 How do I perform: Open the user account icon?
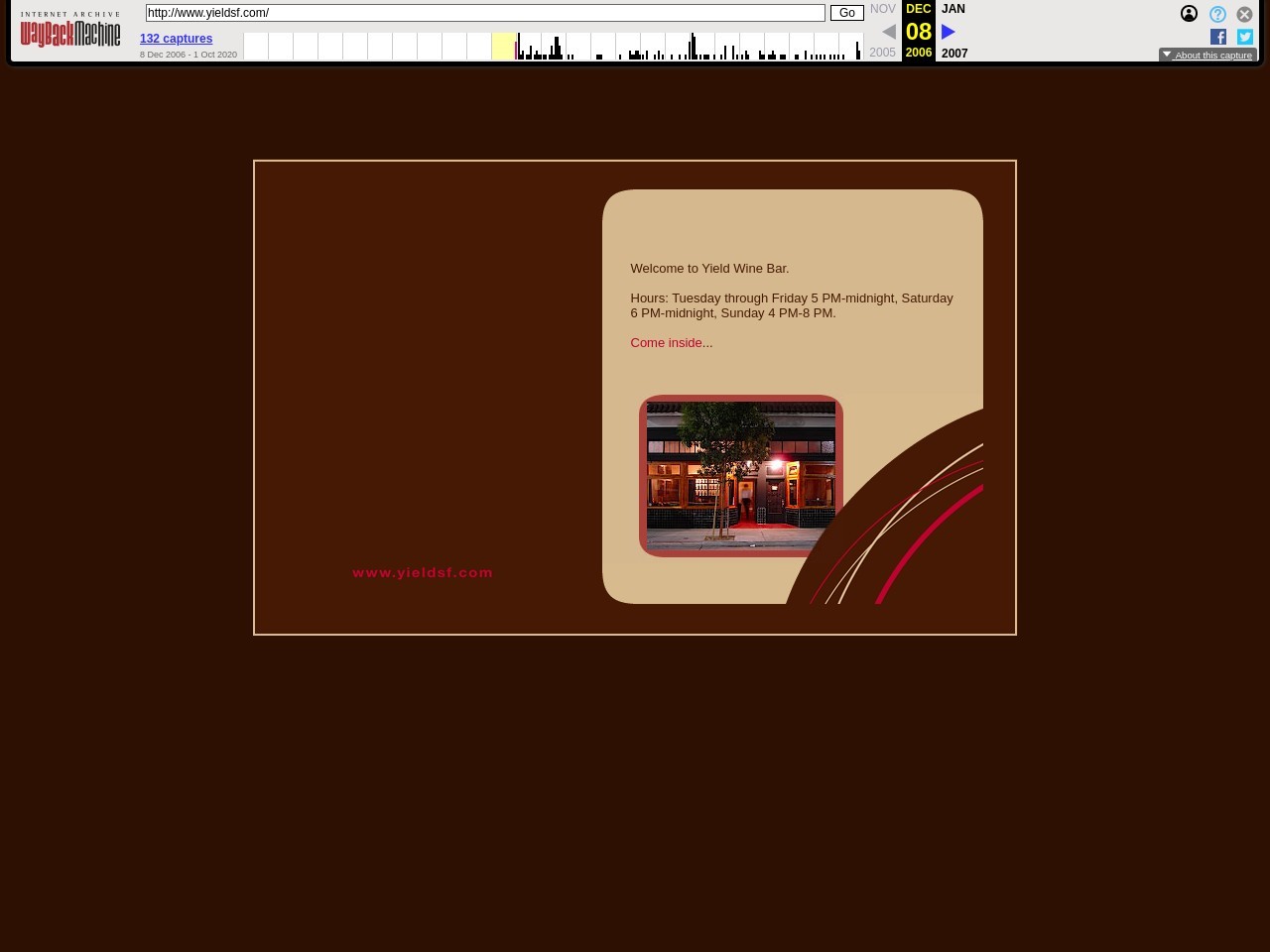[x=1189, y=14]
